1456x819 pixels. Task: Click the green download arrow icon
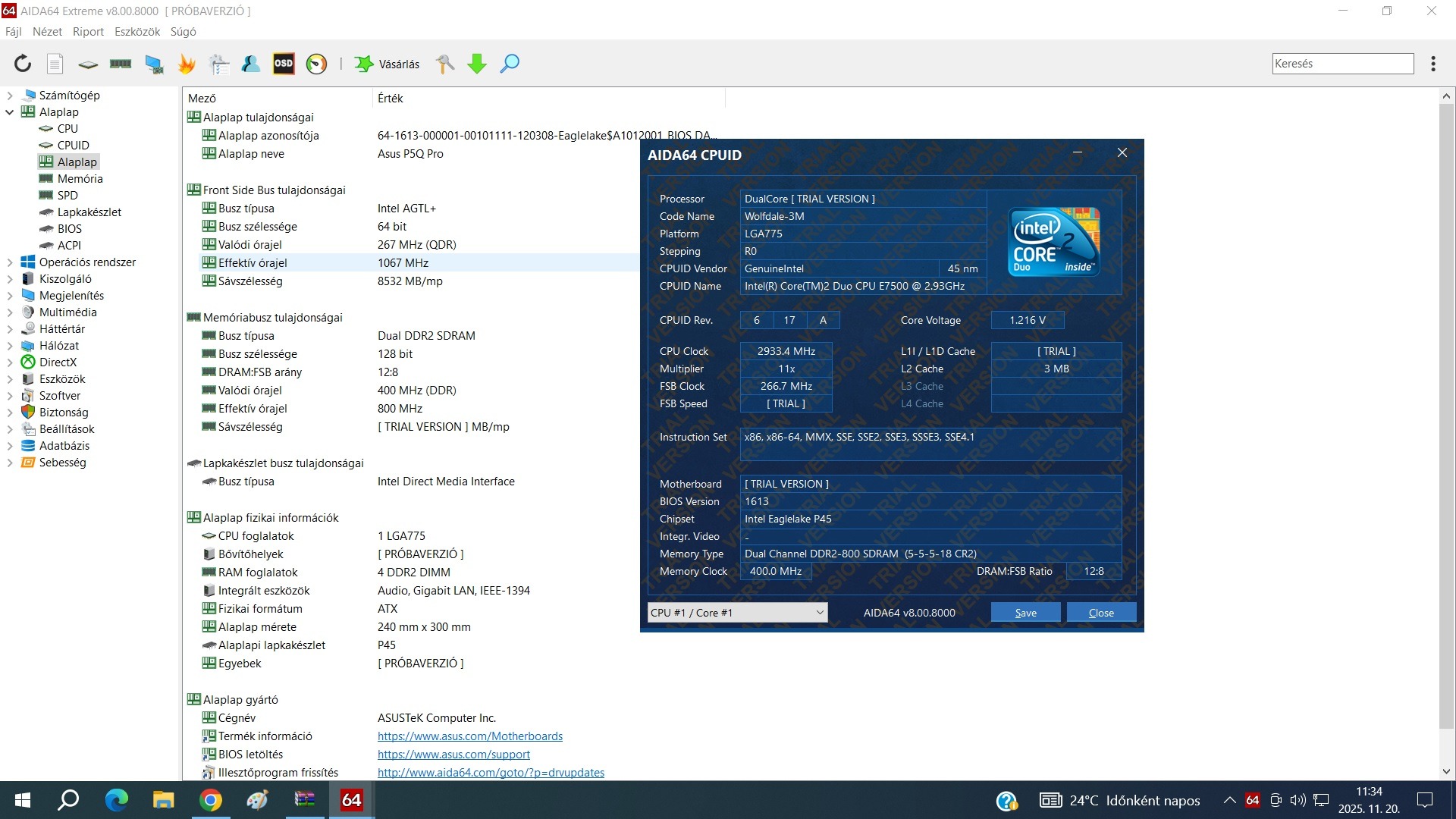pos(477,64)
